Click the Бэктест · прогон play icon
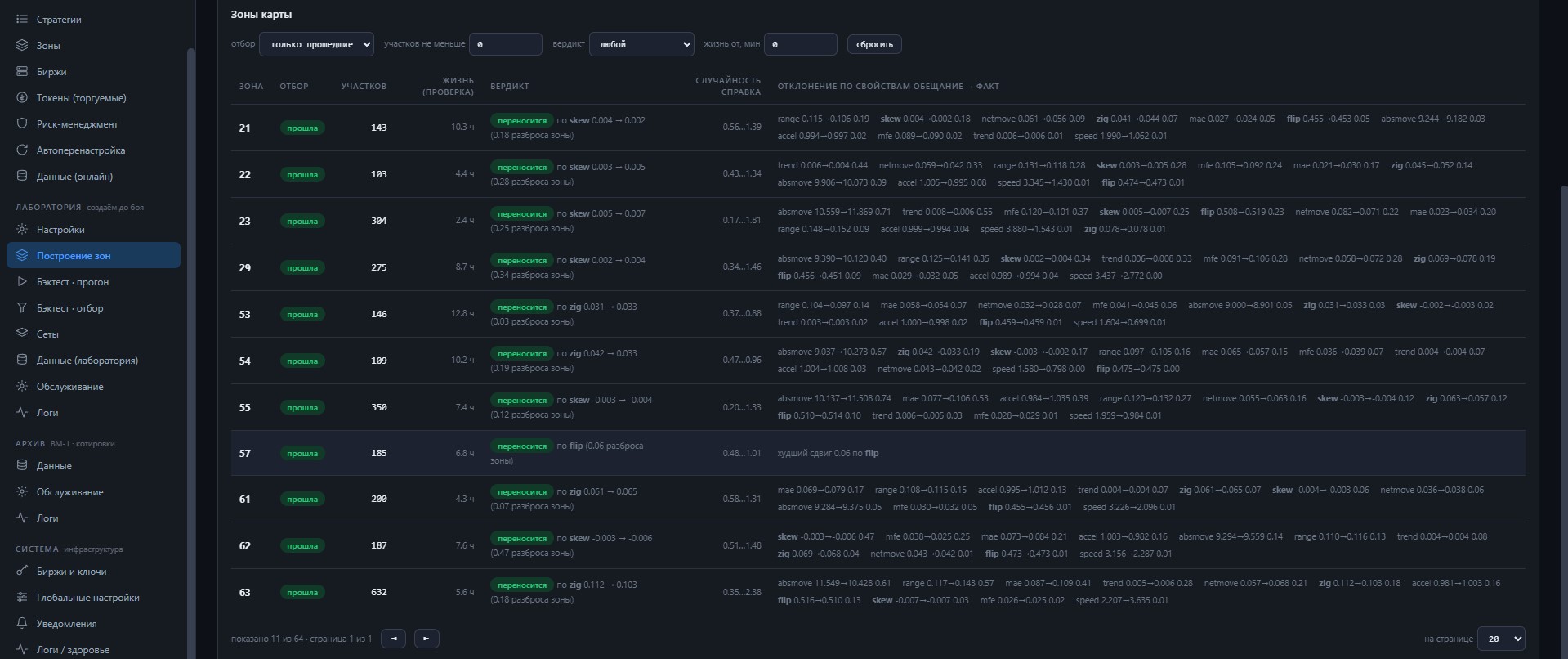Viewport: 1568px width, 659px height. point(22,281)
